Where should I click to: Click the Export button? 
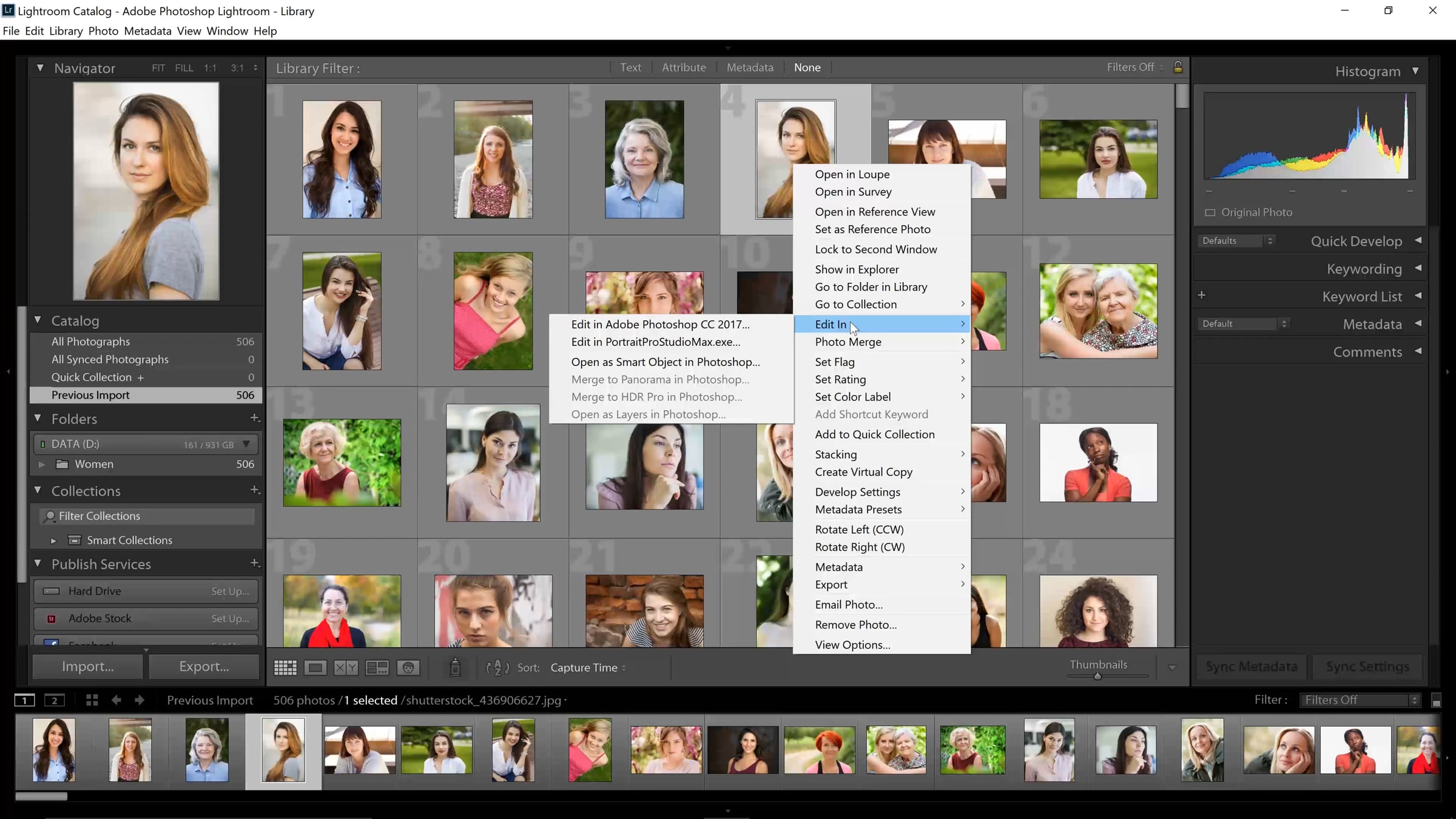(x=204, y=666)
